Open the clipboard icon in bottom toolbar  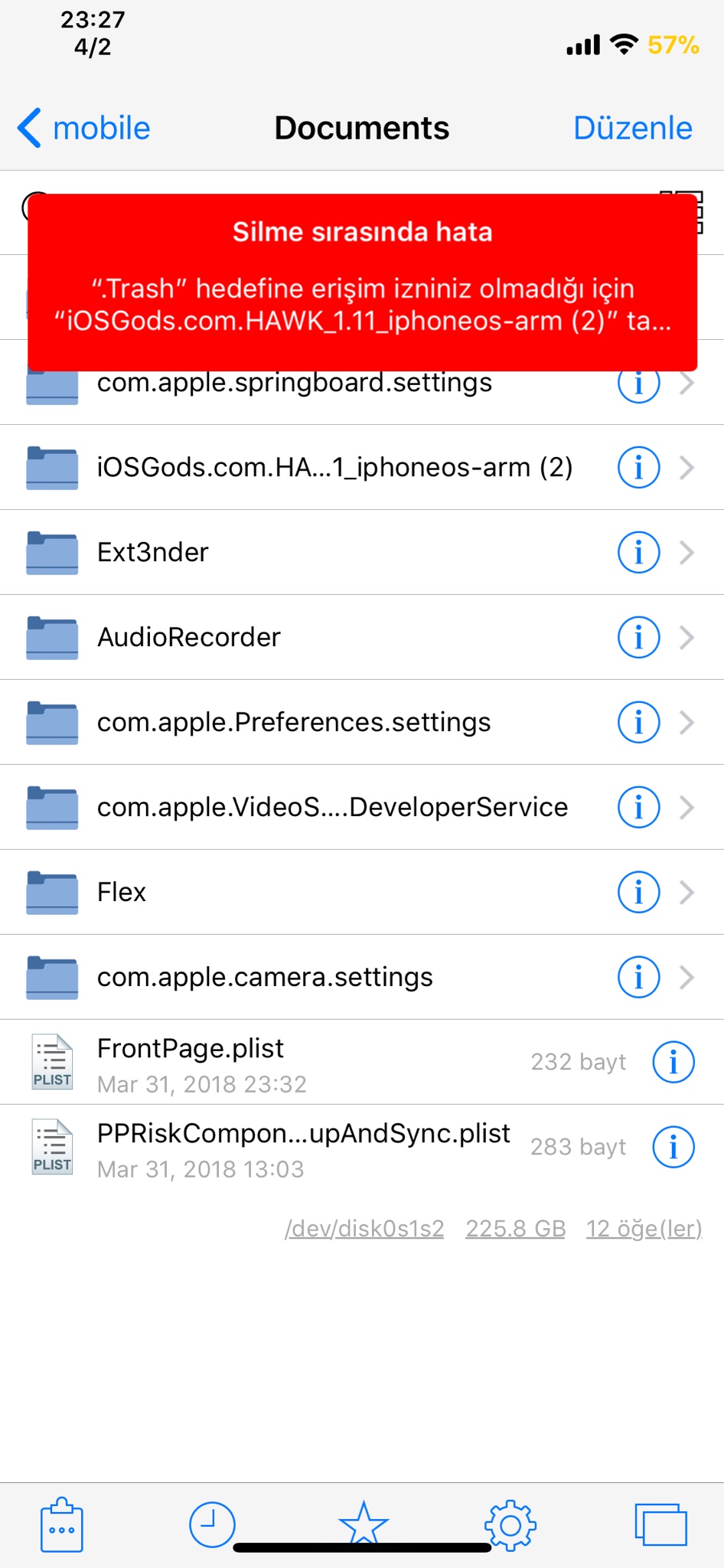61,1525
